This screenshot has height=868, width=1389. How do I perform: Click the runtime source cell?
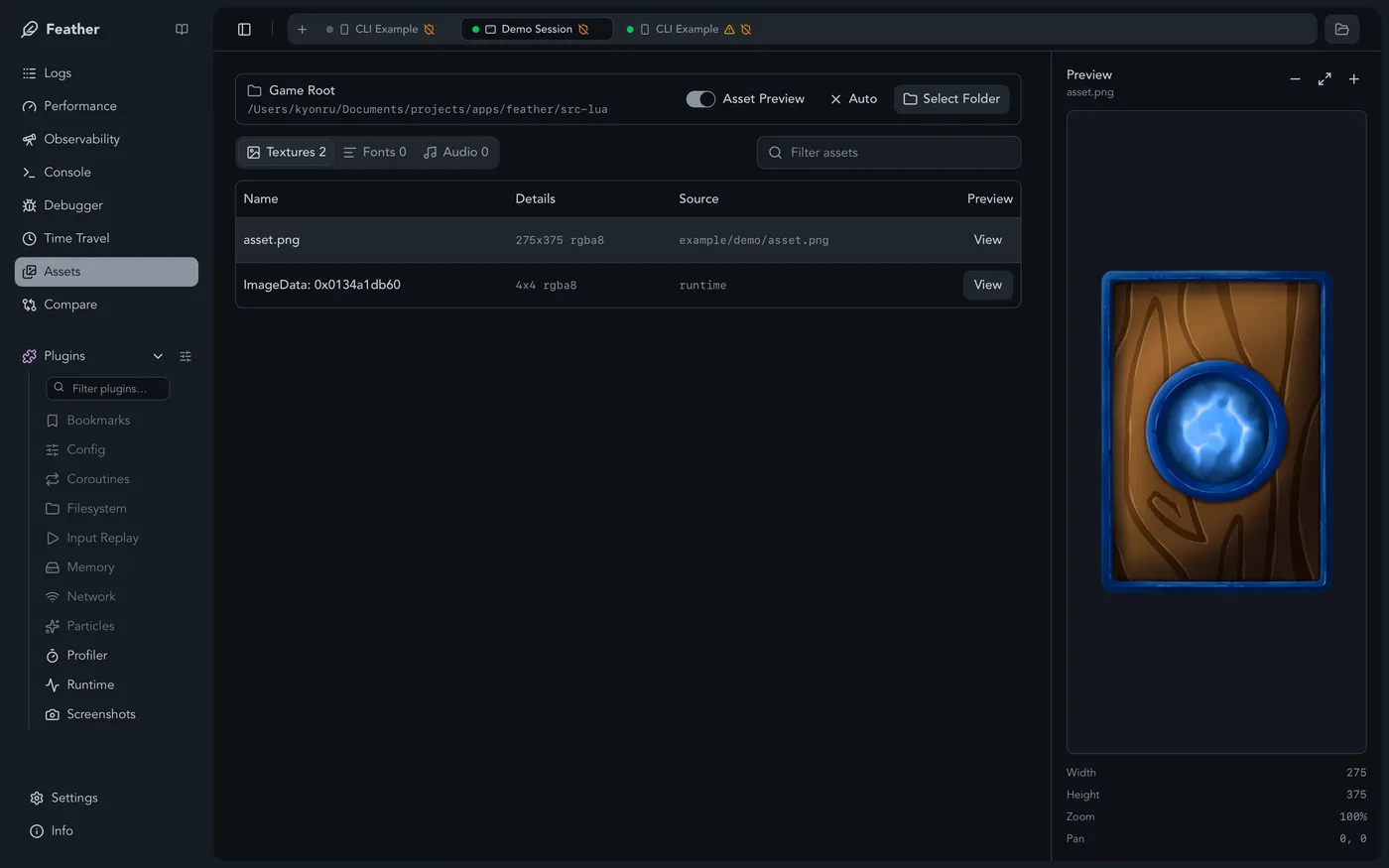pos(702,286)
